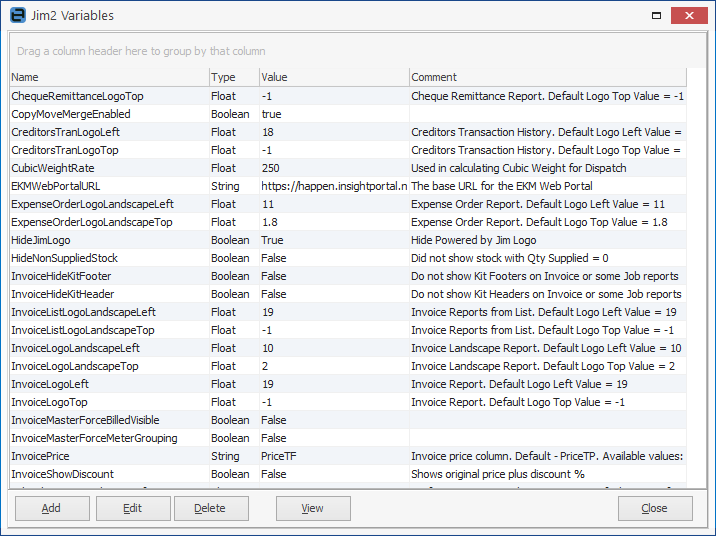Image resolution: width=716 pixels, height=536 pixels.
Task: Select the ChequeRemittanceLogoTop row
Action: coord(348,96)
